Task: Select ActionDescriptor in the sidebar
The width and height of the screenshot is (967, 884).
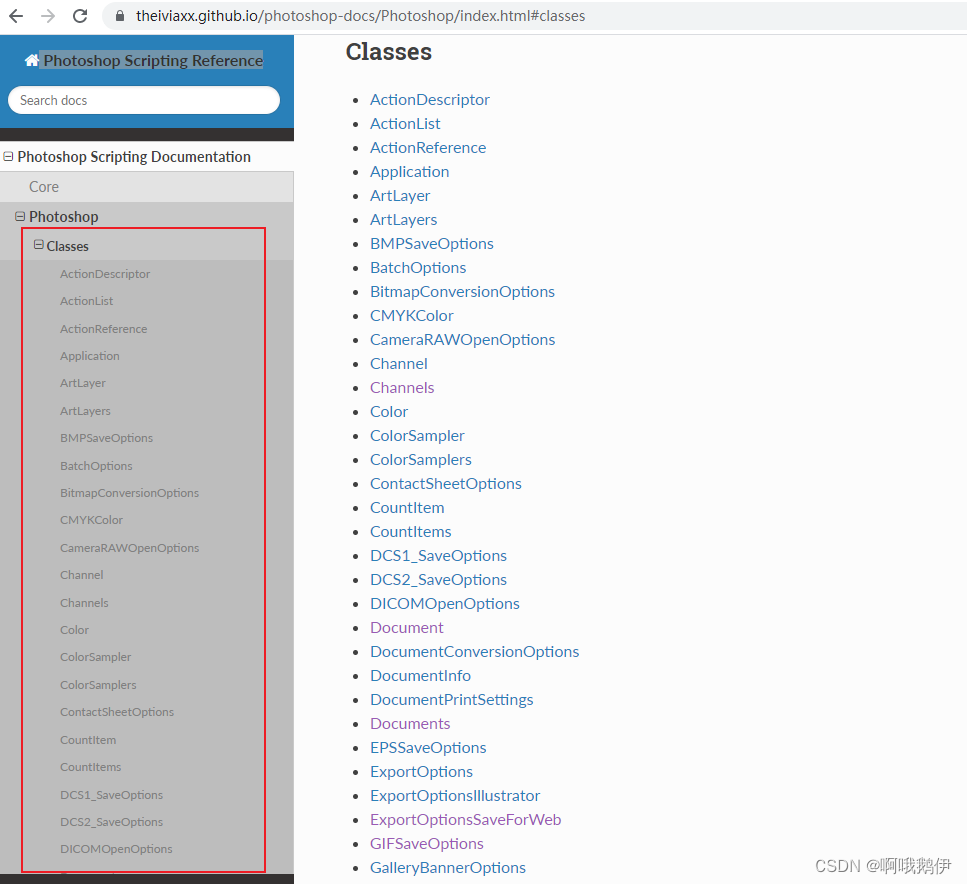Action: pyautogui.click(x=105, y=274)
